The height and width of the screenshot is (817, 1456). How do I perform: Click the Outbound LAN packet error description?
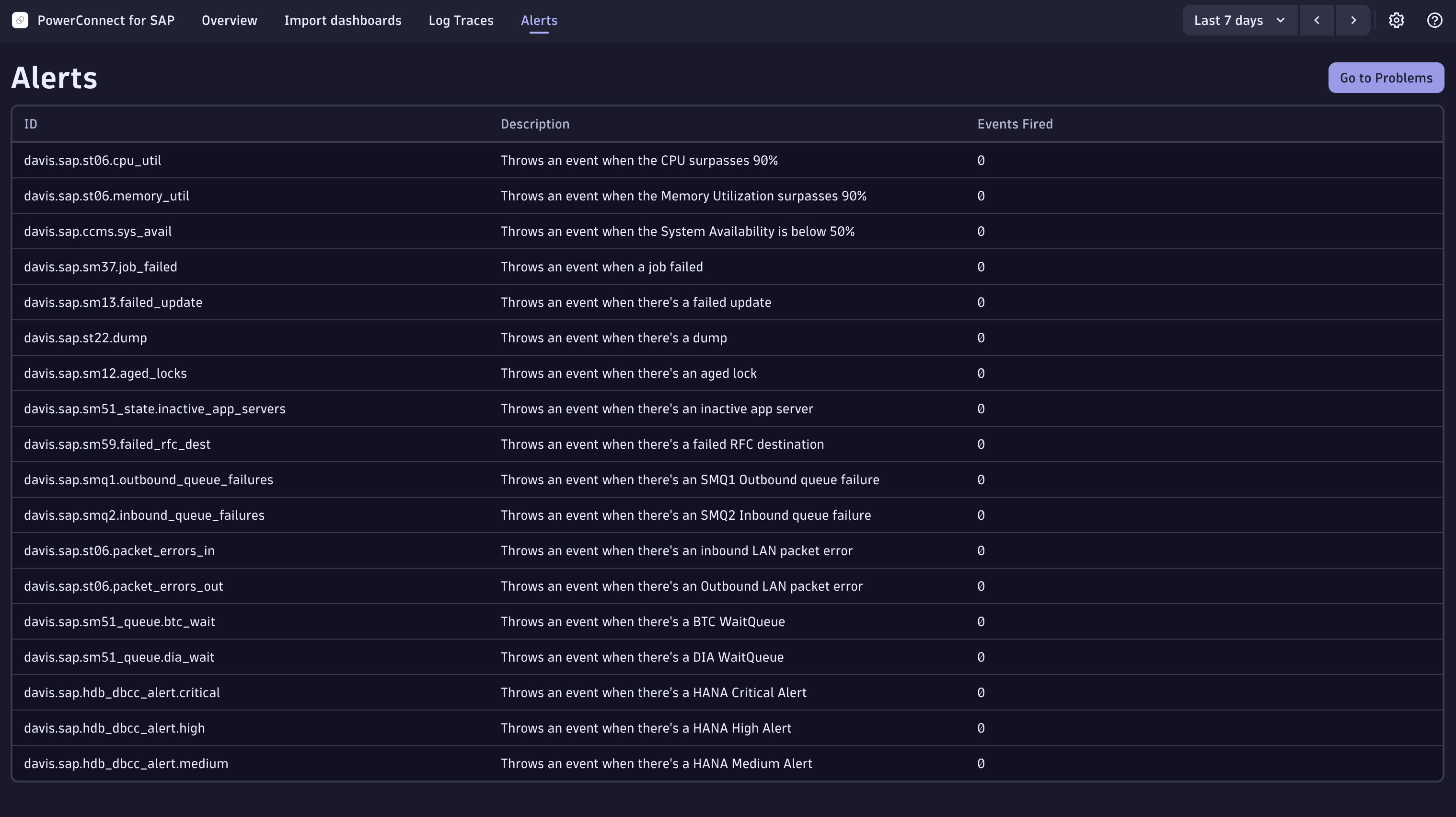tap(682, 586)
